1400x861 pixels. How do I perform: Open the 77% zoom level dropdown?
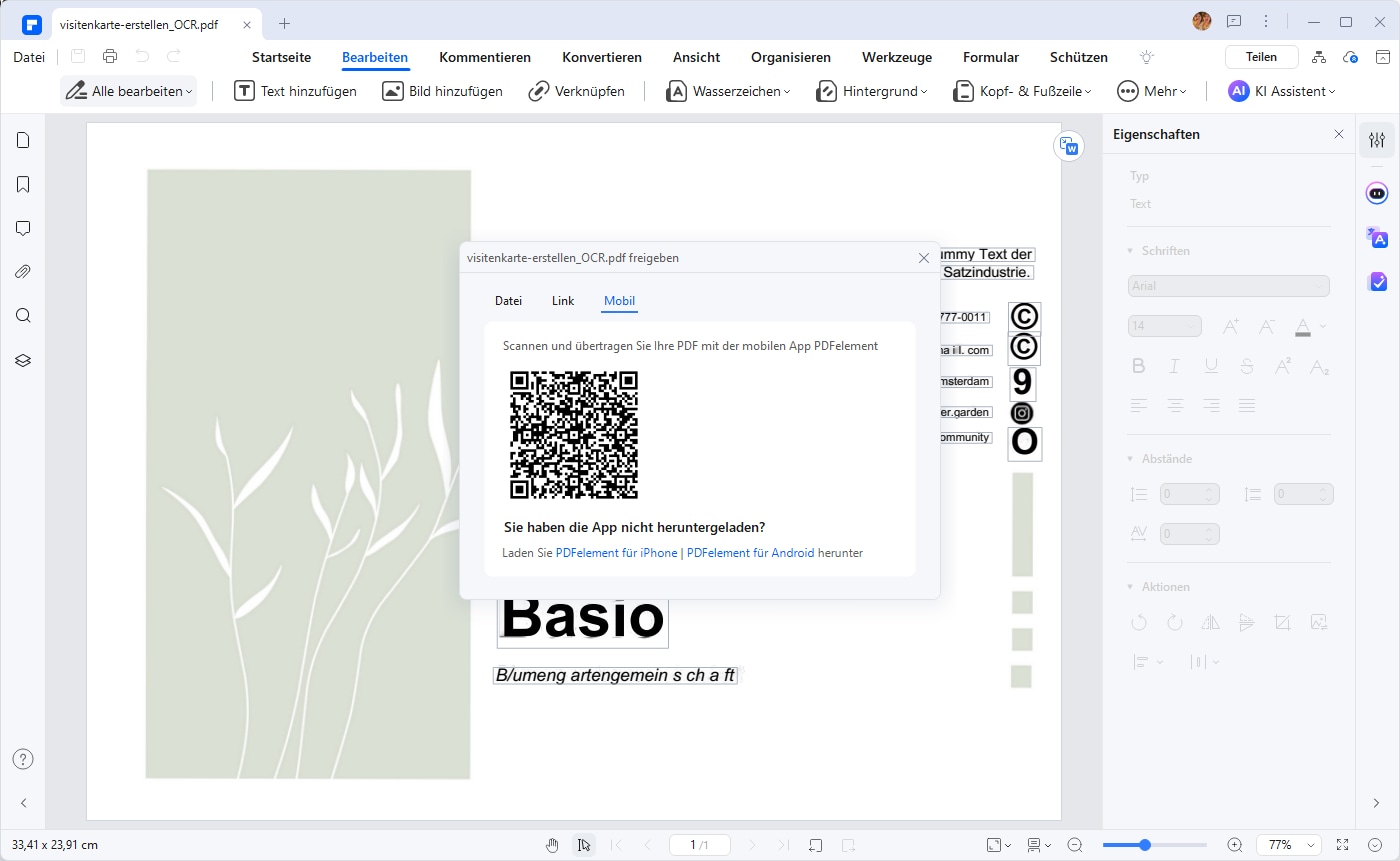tap(1289, 845)
